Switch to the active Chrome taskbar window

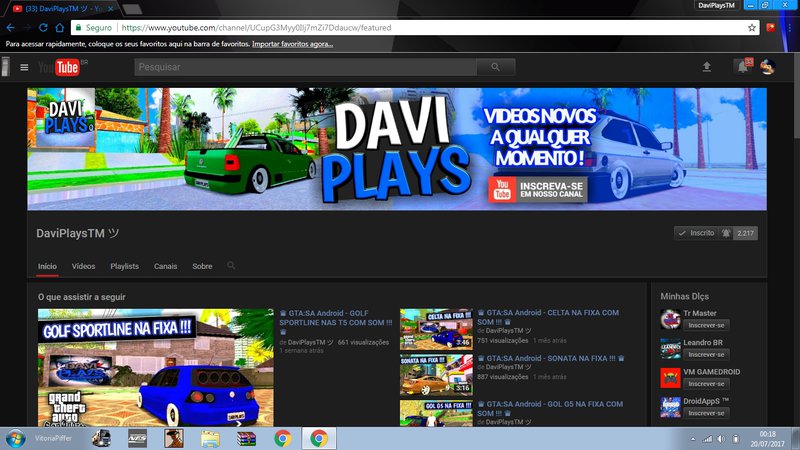(319, 438)
